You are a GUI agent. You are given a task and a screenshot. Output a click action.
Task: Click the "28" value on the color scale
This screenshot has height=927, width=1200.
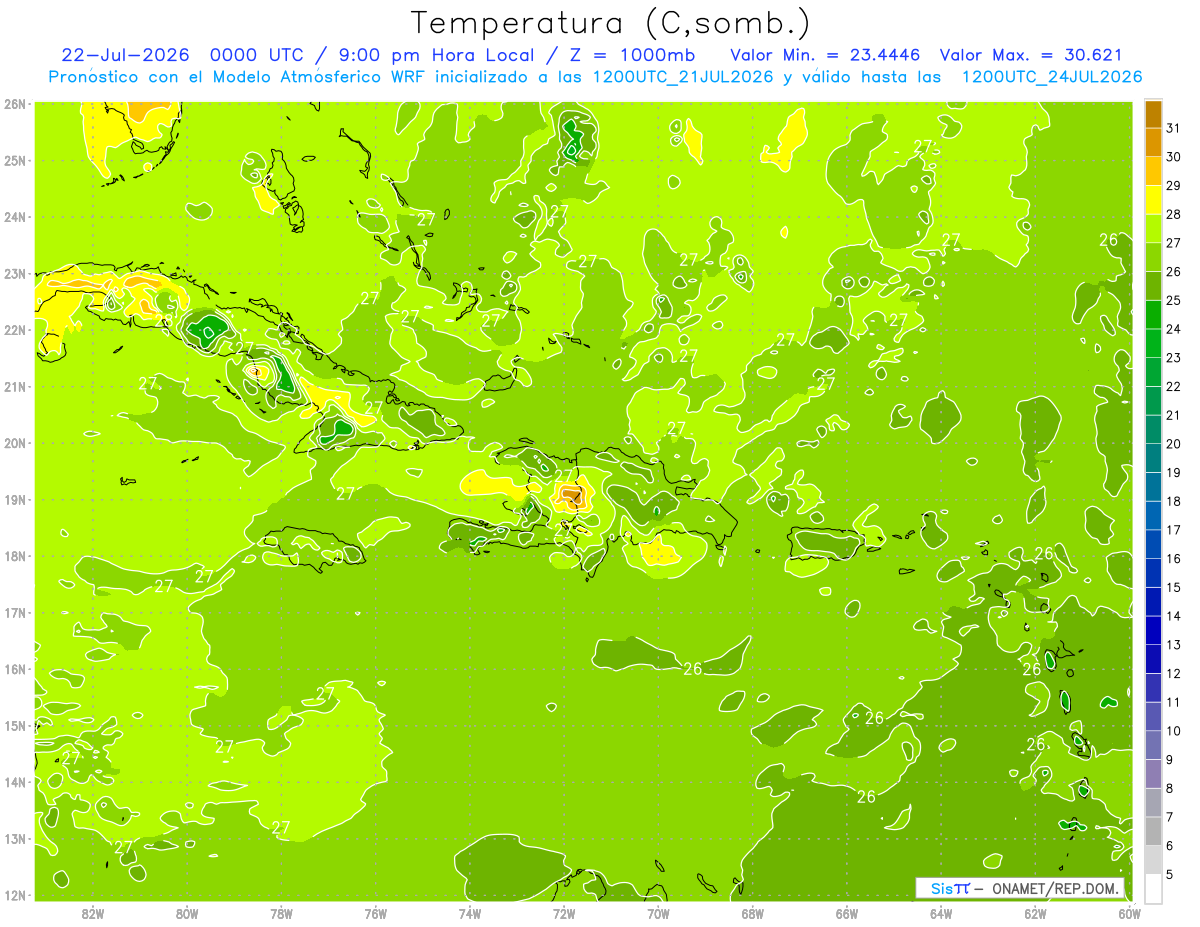tap(1174, 214)
